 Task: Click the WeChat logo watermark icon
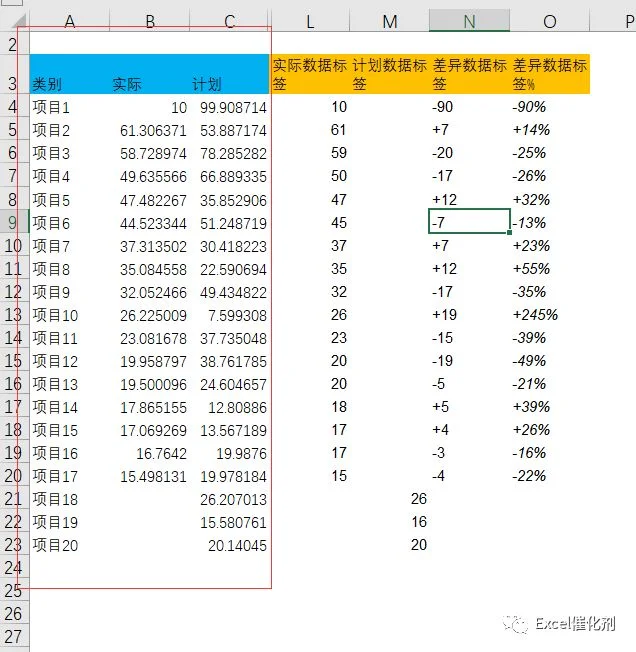[515, 624]
